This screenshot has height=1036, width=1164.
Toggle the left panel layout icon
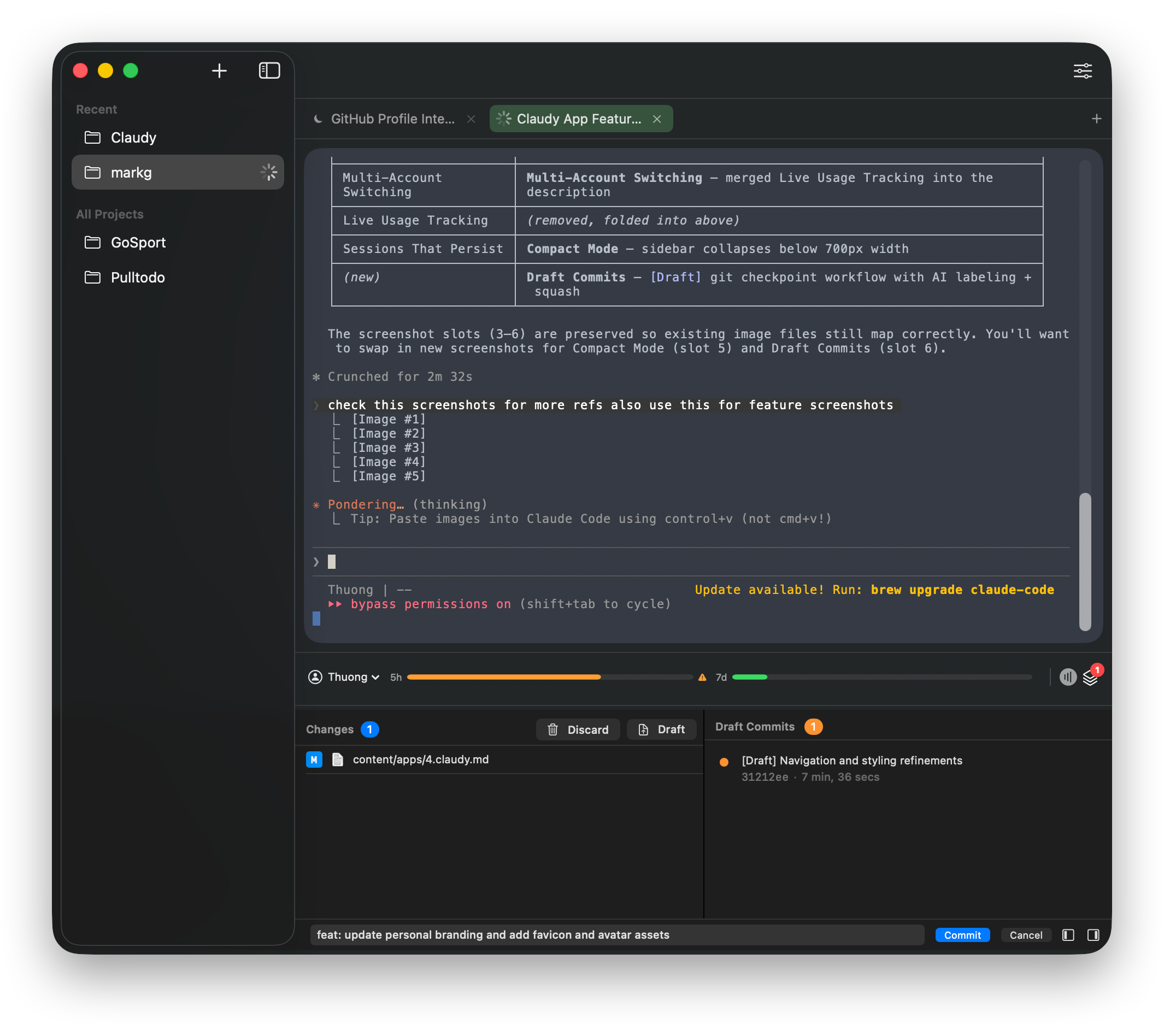(1068, 934)
